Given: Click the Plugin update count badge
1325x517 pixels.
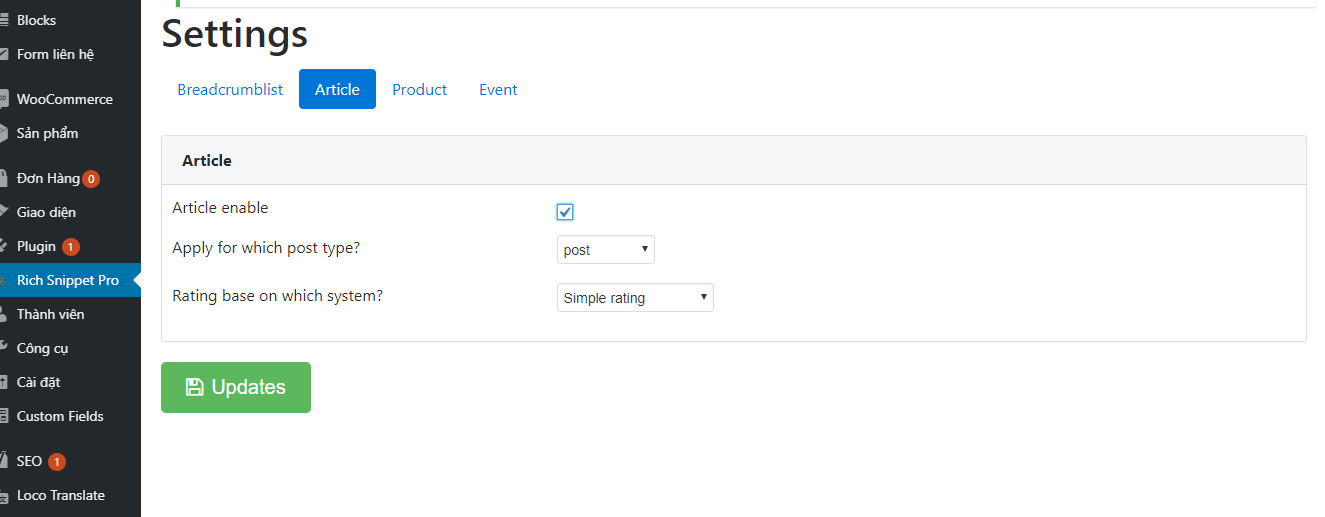Looking at the screenshot, I should tap(70, 246).
